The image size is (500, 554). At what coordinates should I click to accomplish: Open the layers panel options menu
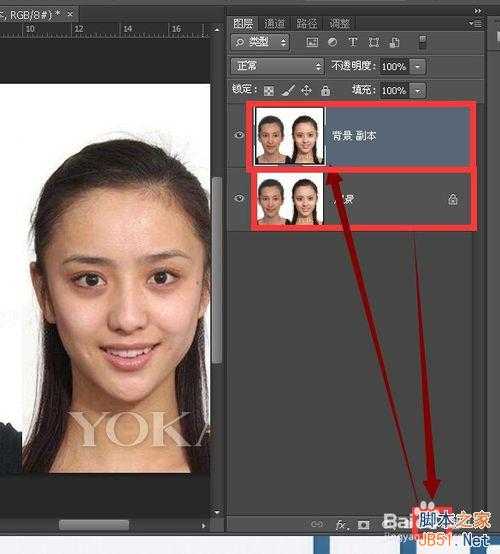tap(475, 24)
